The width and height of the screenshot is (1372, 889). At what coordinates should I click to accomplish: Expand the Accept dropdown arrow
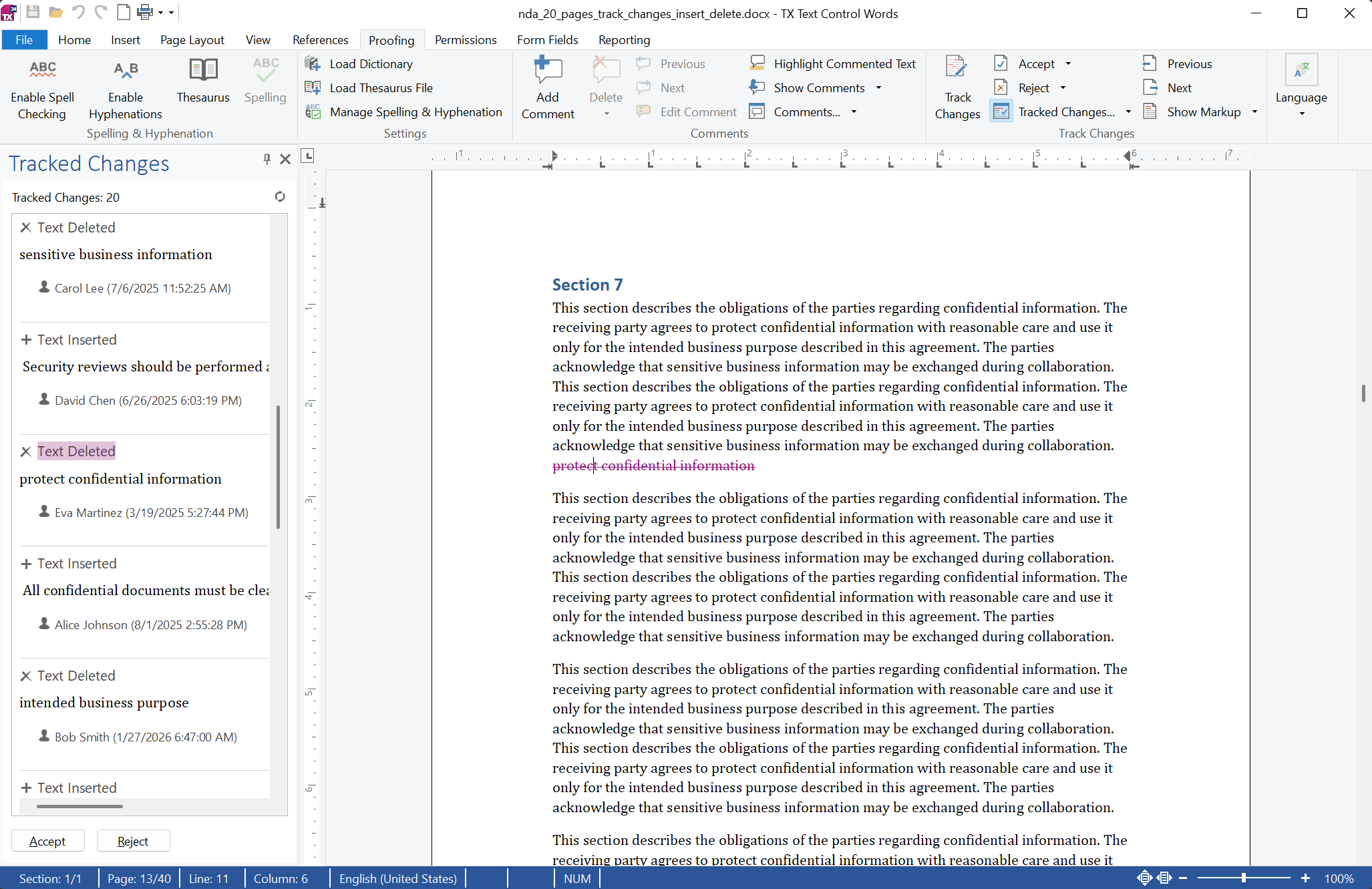[x=1068, y=63]
